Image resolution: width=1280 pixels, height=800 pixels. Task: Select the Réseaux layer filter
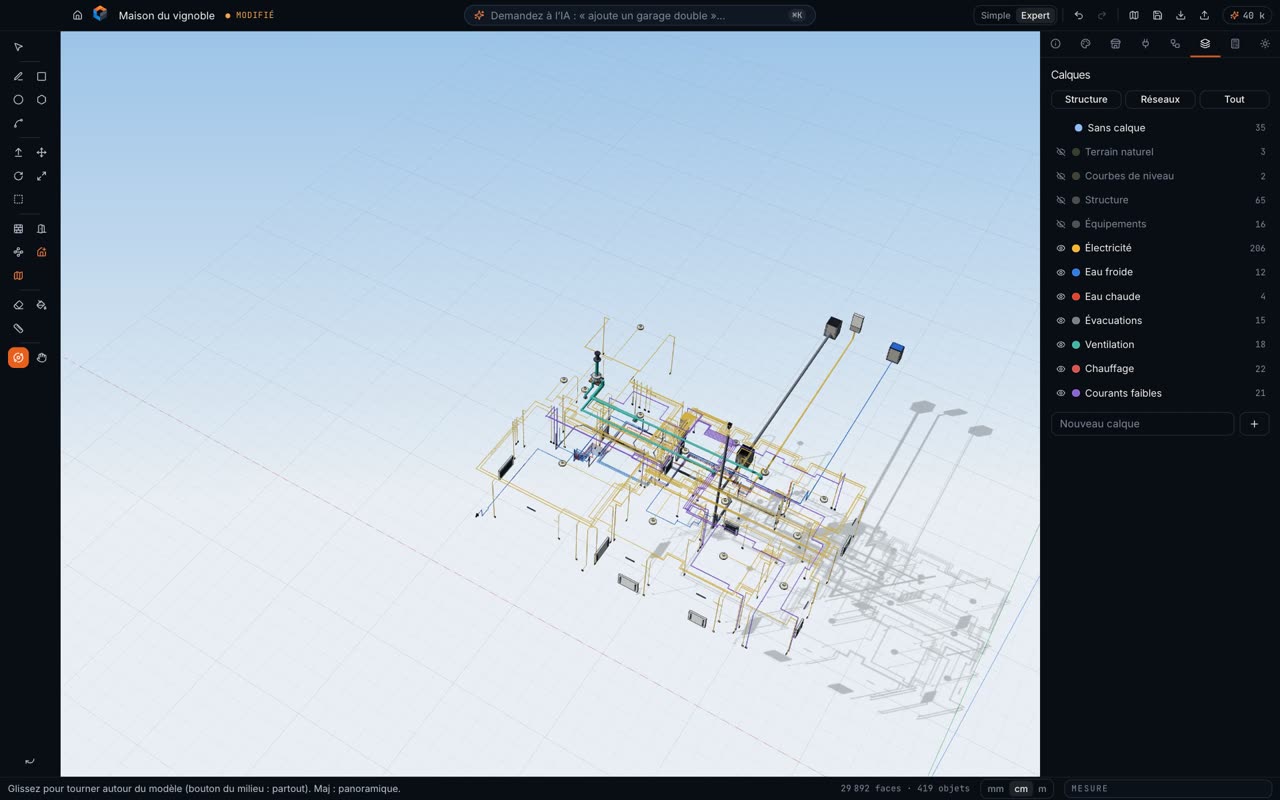click(1160, 99)
